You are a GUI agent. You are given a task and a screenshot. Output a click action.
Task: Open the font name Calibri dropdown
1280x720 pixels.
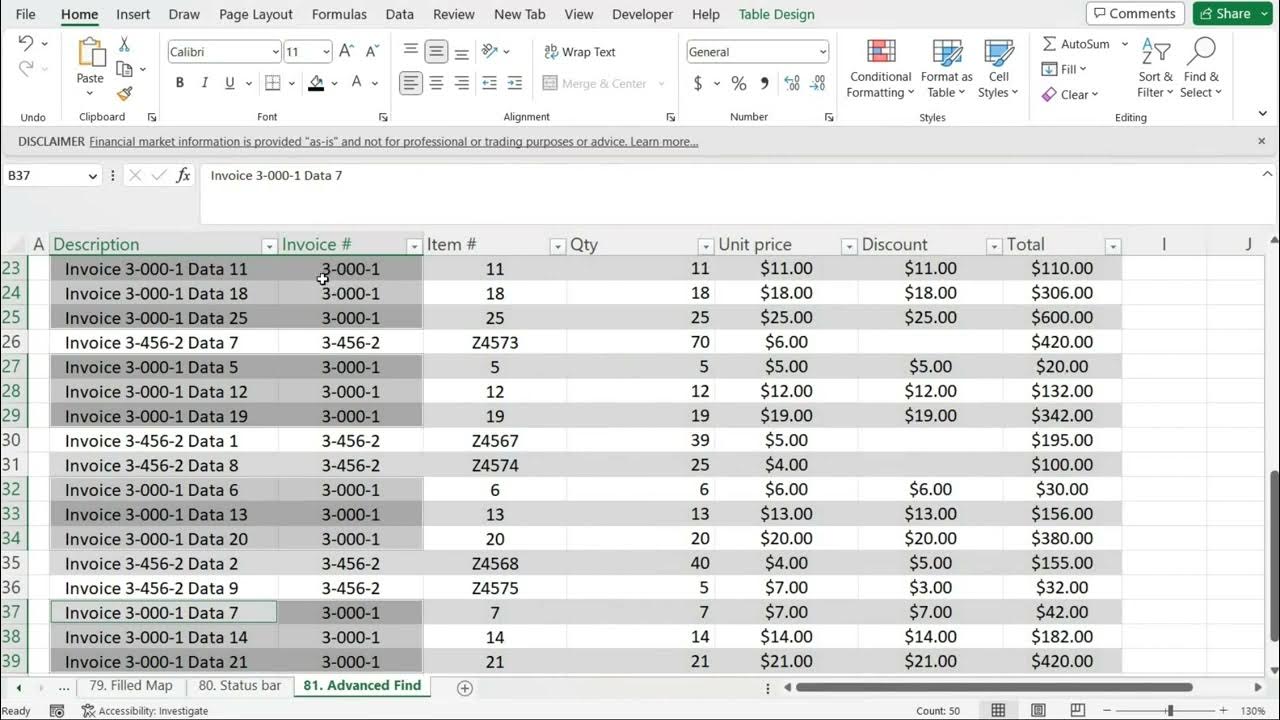click(275, 52)
